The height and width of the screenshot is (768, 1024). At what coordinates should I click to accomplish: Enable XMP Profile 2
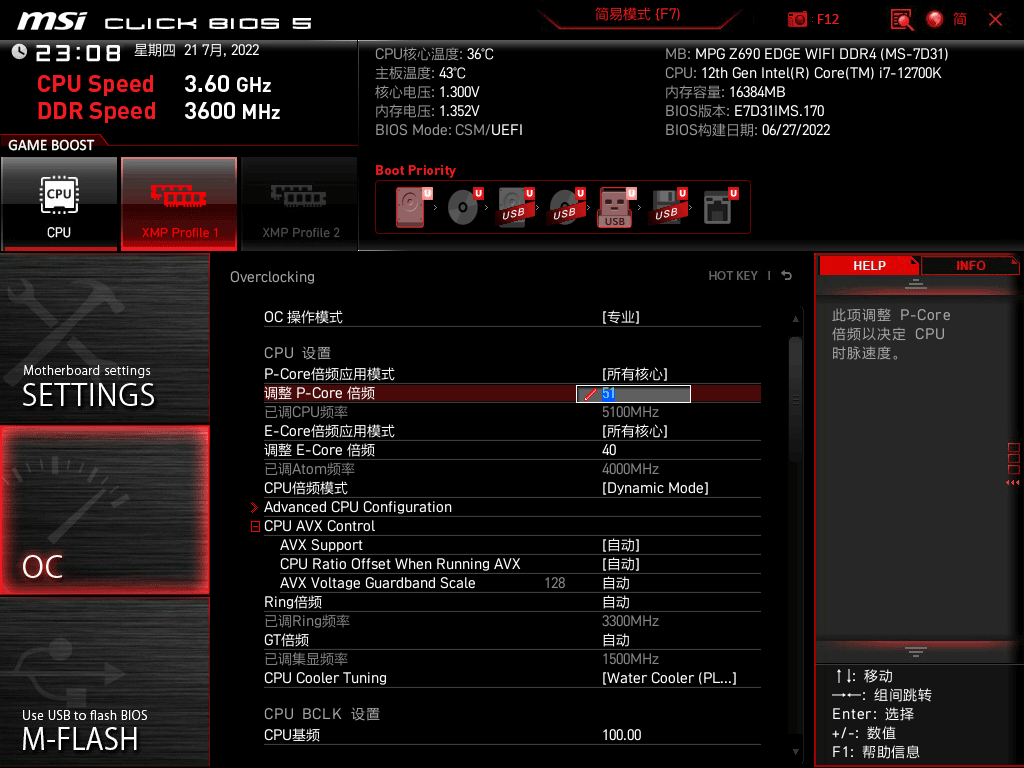tap(300, 204)
